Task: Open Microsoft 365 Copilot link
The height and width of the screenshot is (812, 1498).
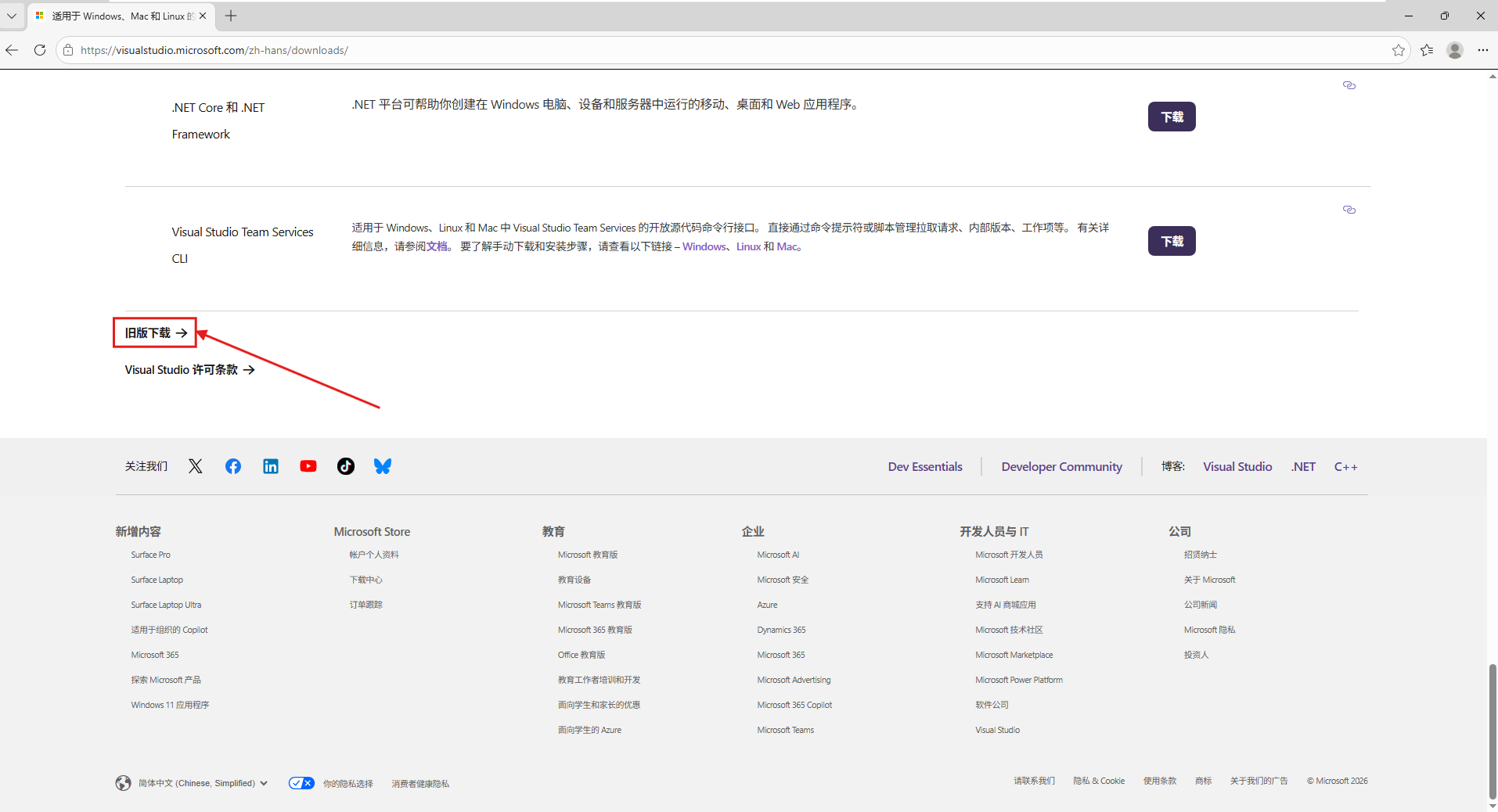Action: pos(794,705)
